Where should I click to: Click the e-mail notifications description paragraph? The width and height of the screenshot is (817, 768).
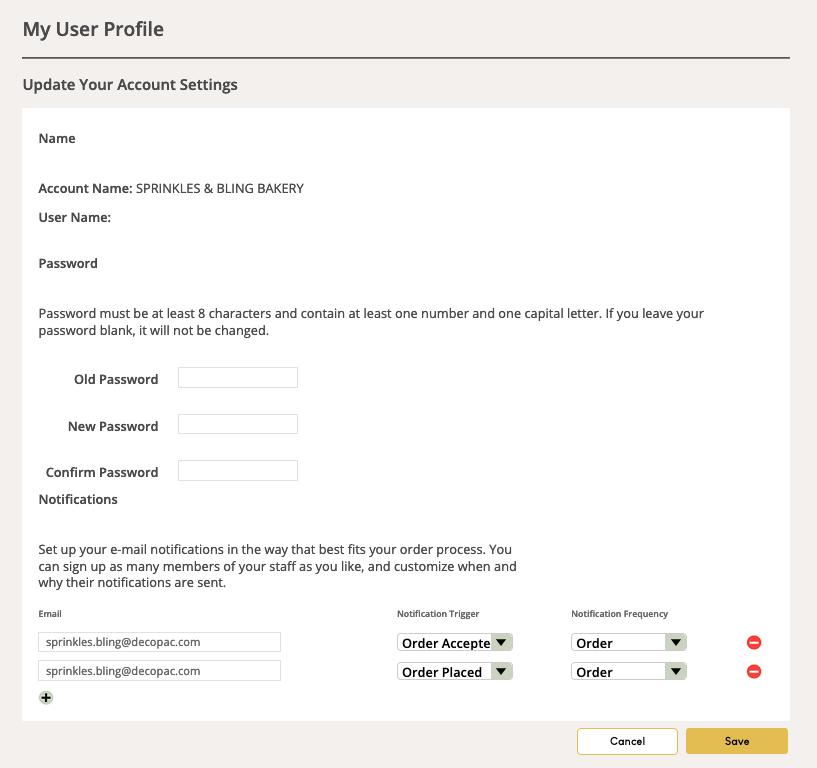[278, 566]
